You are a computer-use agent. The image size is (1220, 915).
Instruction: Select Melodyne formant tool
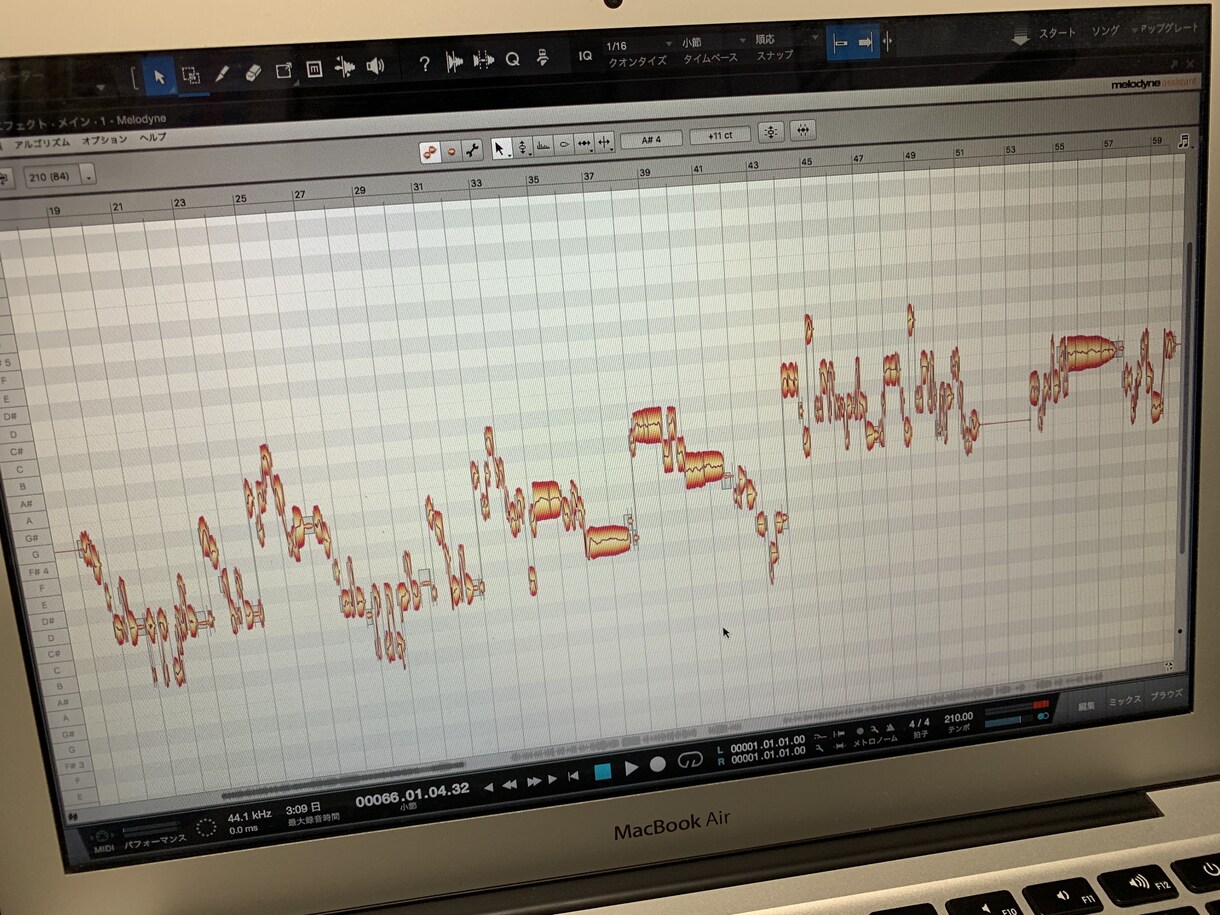point(544,146)
